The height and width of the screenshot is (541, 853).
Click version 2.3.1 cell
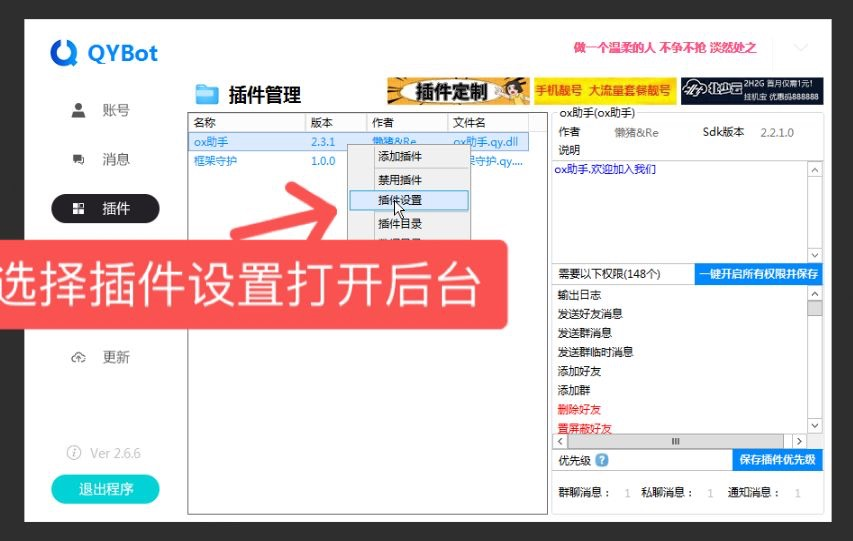point(323,142)
